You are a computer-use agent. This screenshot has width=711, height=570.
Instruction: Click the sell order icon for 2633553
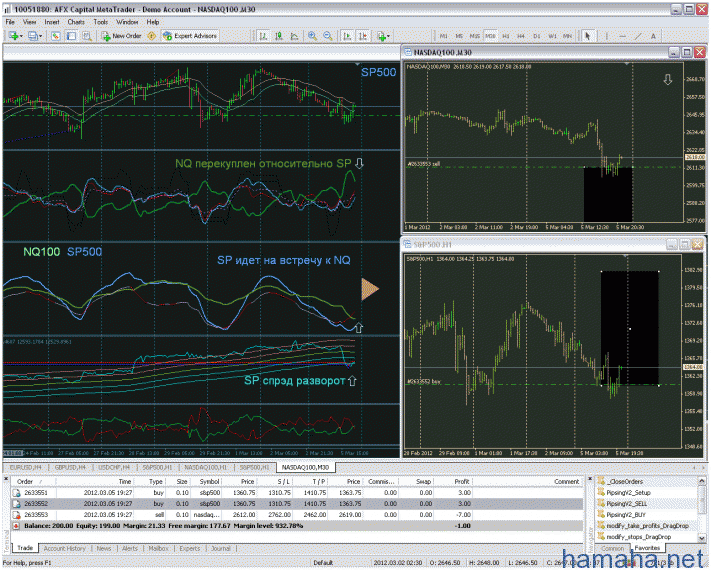(16, 515)
